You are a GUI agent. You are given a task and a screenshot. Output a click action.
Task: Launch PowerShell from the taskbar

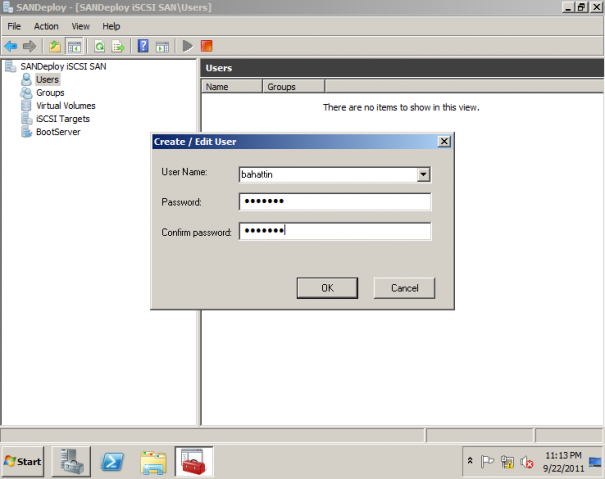112,461
